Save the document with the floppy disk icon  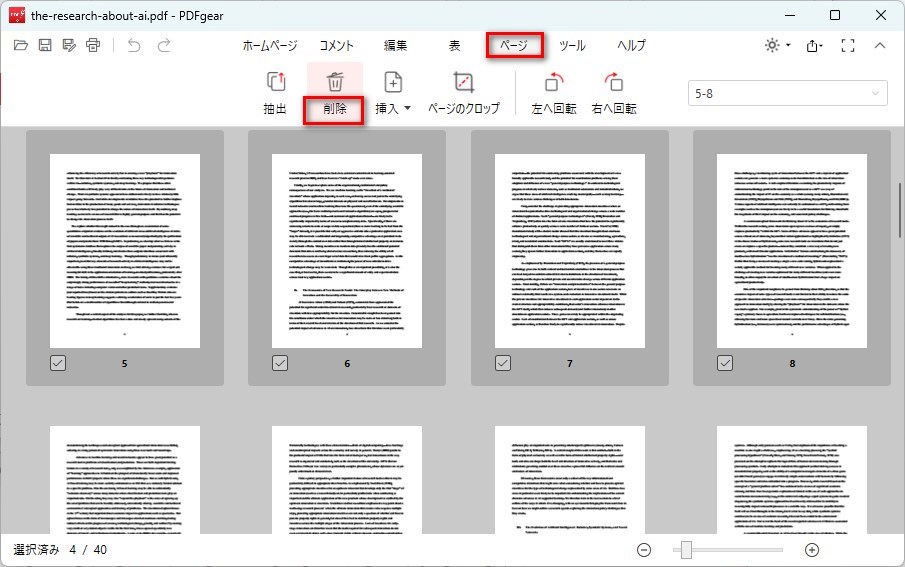(x=45, y=45)
